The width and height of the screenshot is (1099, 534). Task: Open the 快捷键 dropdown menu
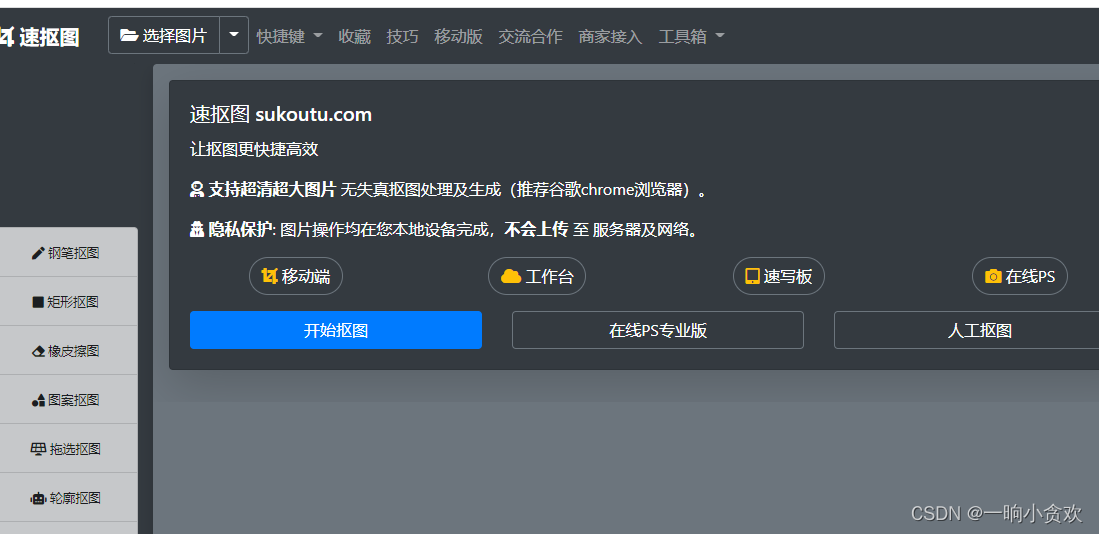coord(289,36)
